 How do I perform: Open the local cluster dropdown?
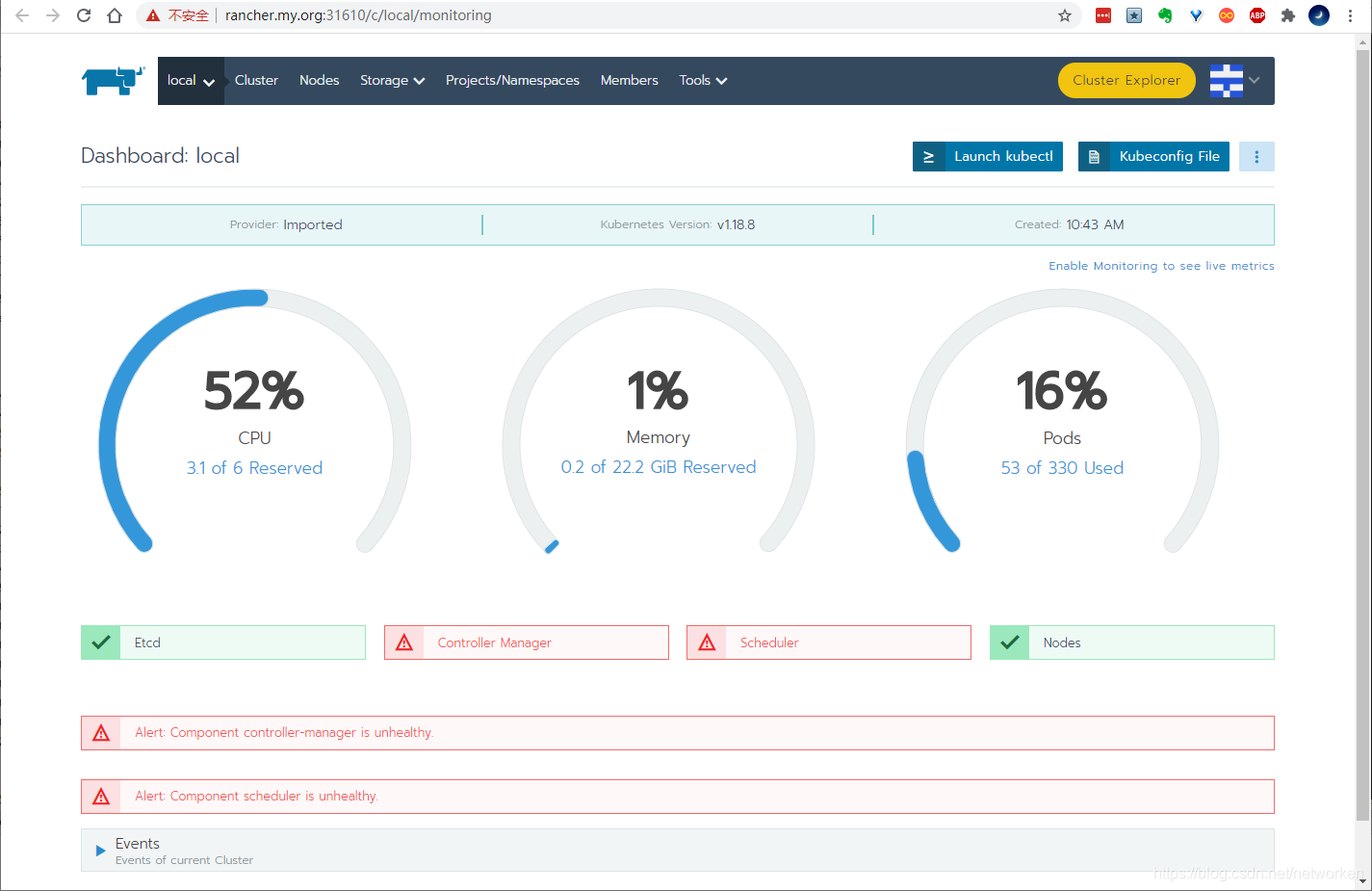click(x=191, y=81)
